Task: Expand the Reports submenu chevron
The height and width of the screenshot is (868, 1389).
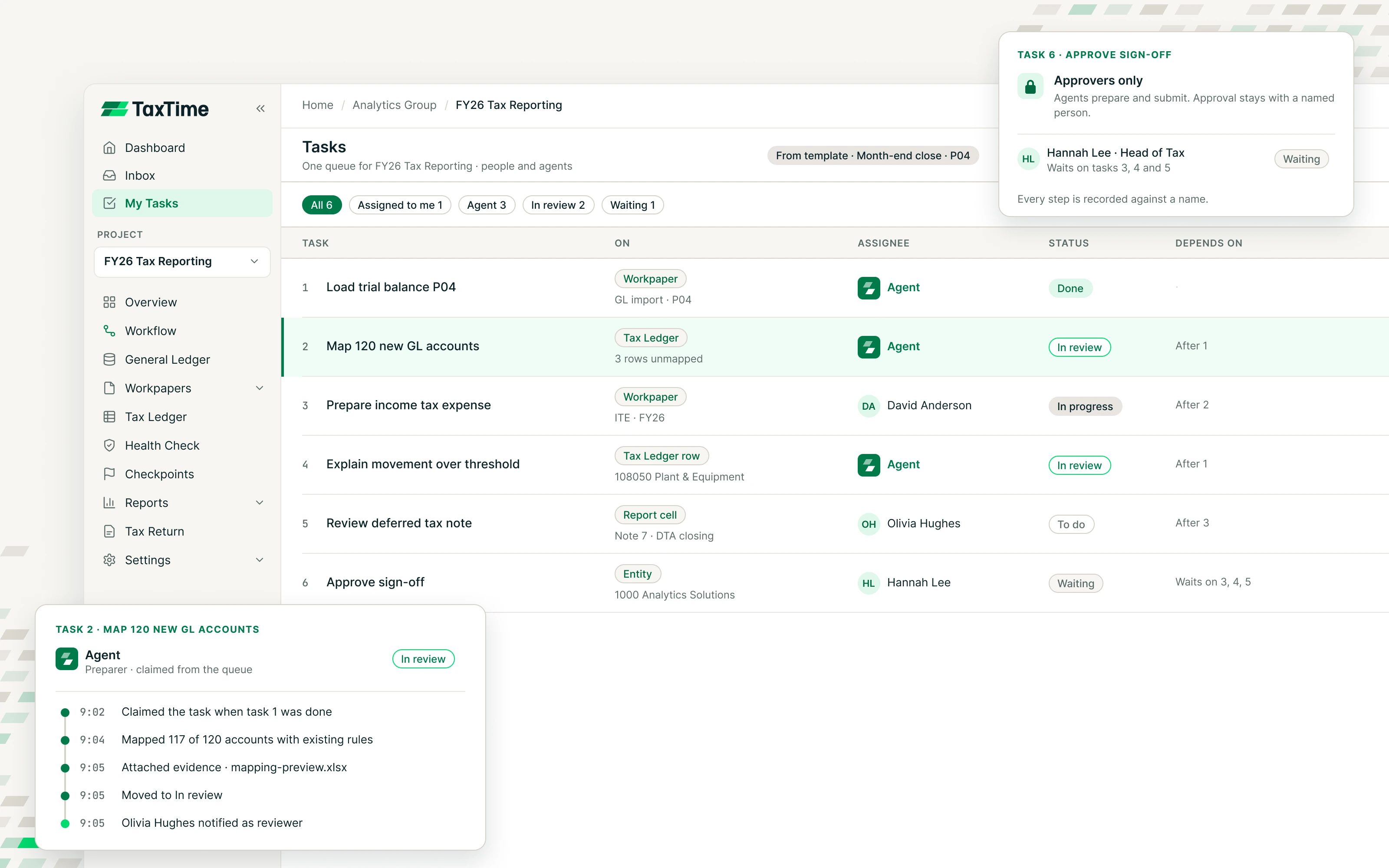Action: (x=260, y=503)
